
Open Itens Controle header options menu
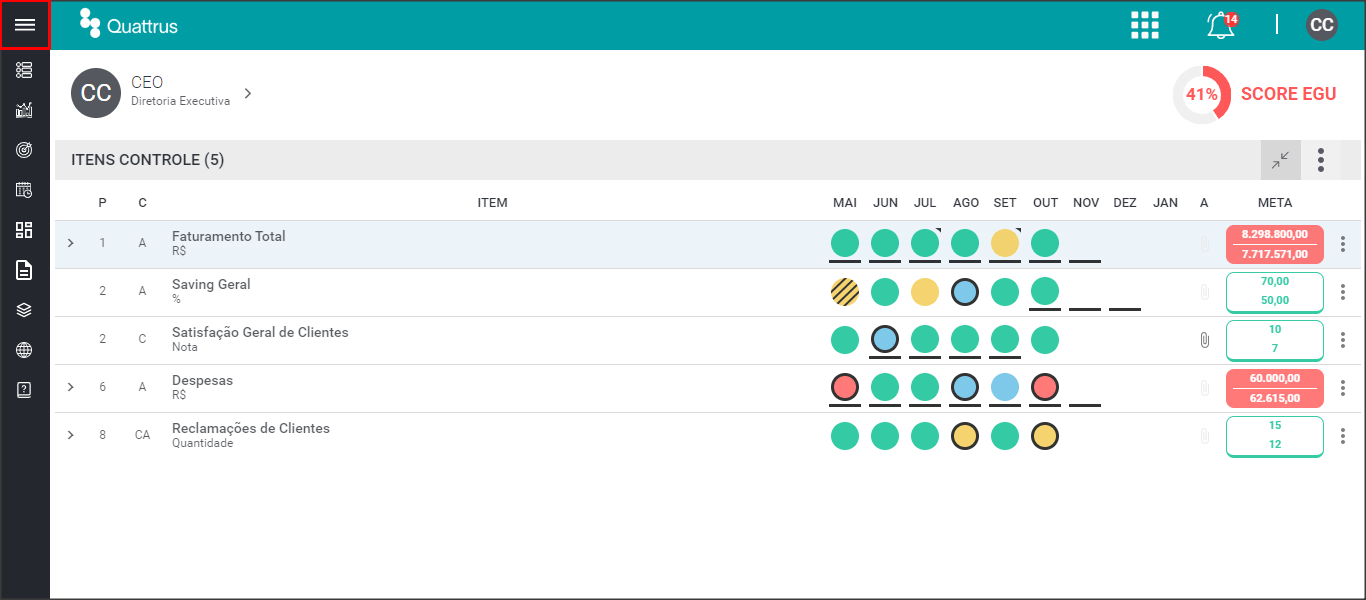pyautogui.click(x=1321, y=160)
